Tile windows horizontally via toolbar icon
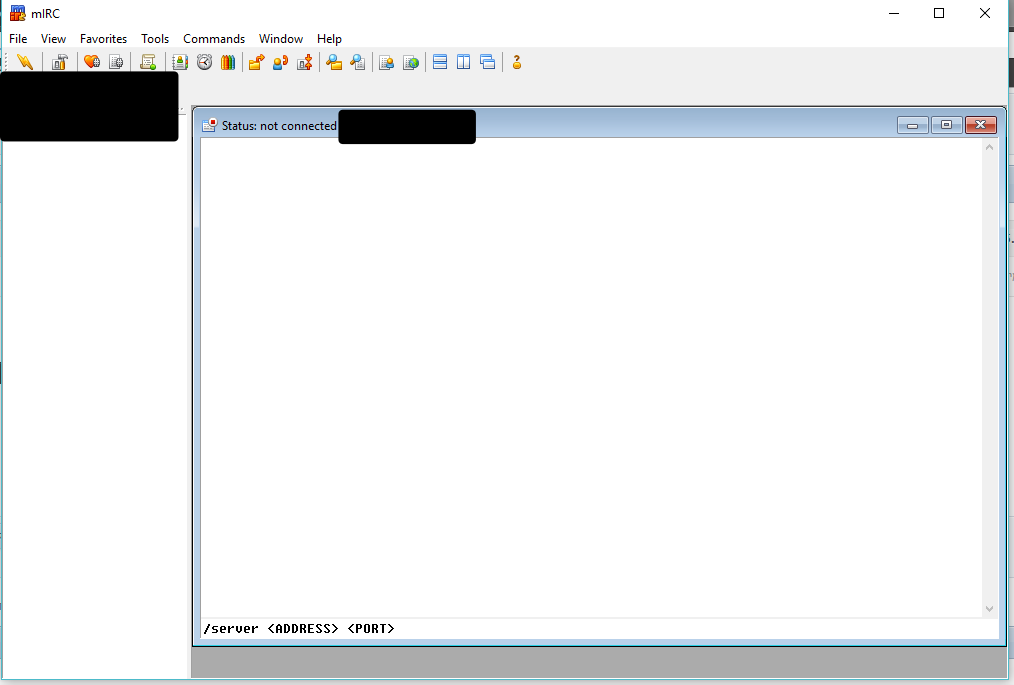Viewport: 1014px width, 685px height. [440, 62]
